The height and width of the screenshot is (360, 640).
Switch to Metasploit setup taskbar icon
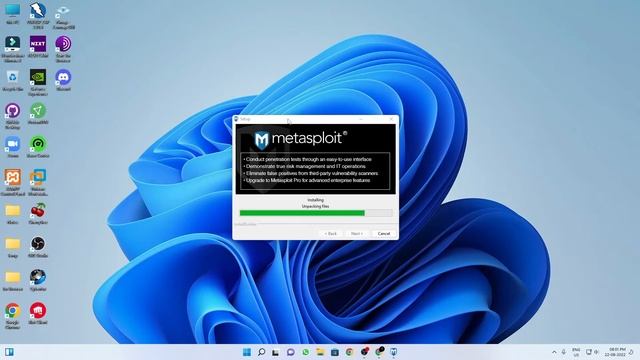393,352
